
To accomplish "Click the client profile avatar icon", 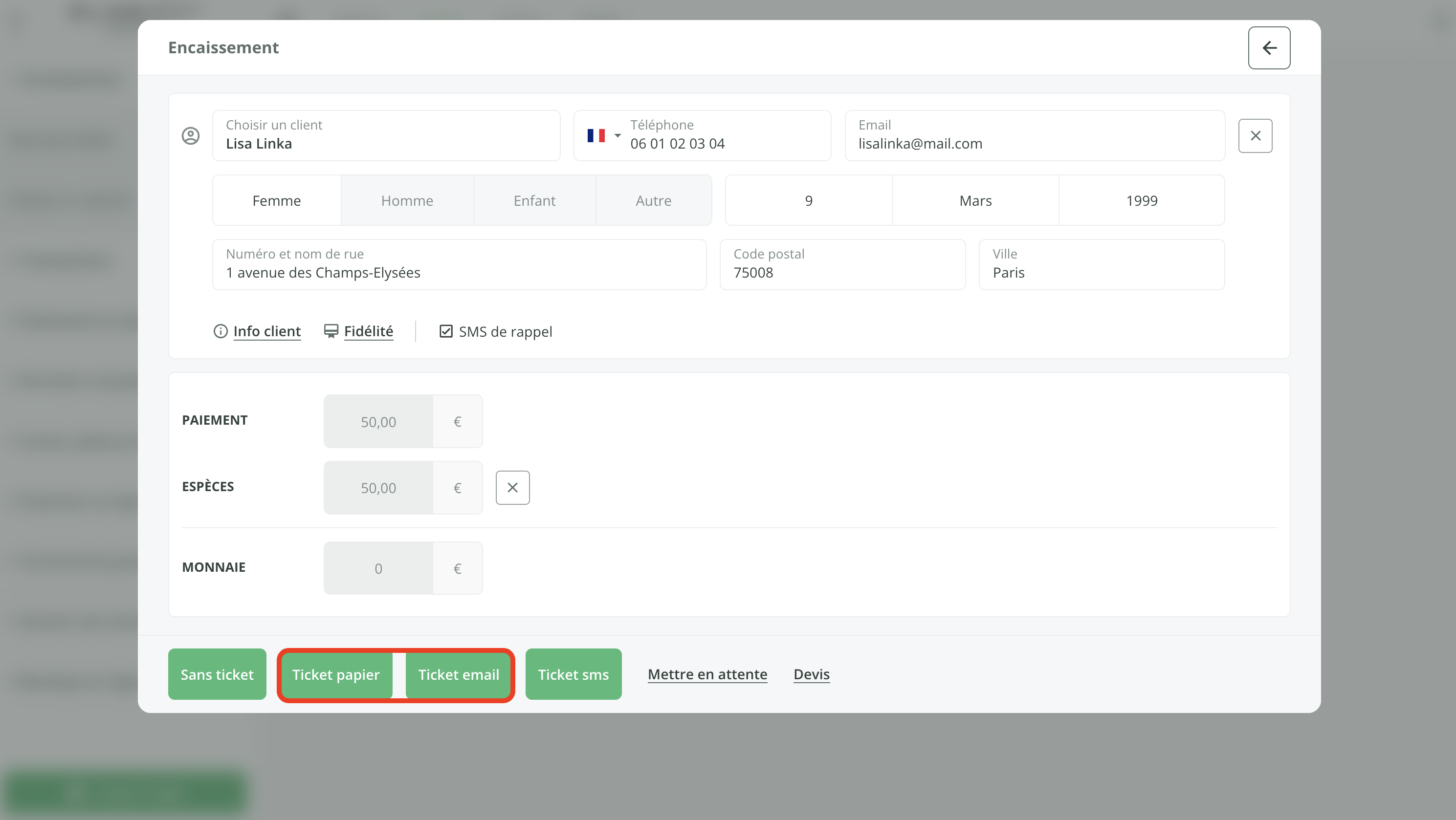I will click(x=191, y=136).
